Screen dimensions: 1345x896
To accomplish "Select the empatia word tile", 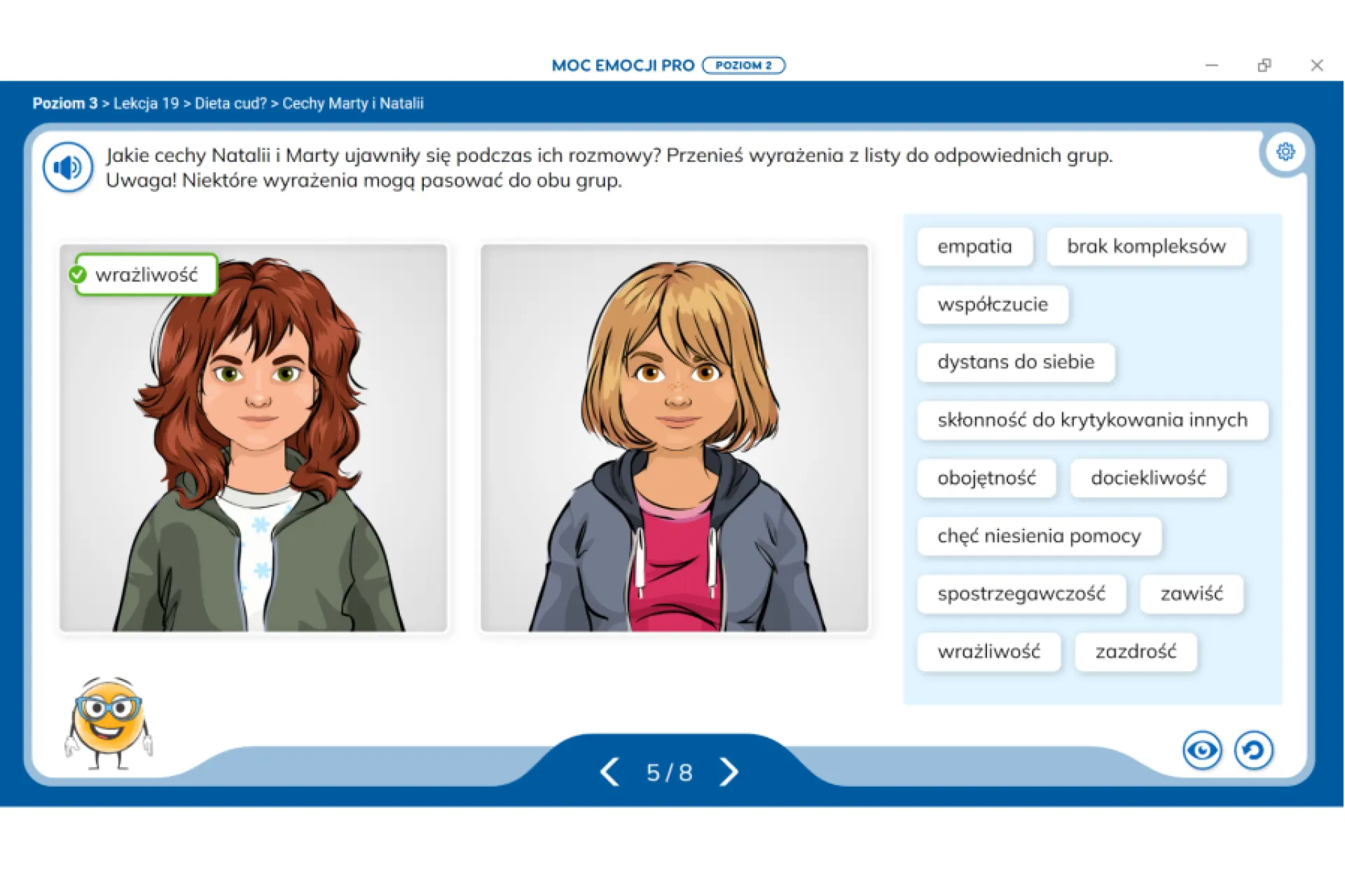I will point(974,247).
